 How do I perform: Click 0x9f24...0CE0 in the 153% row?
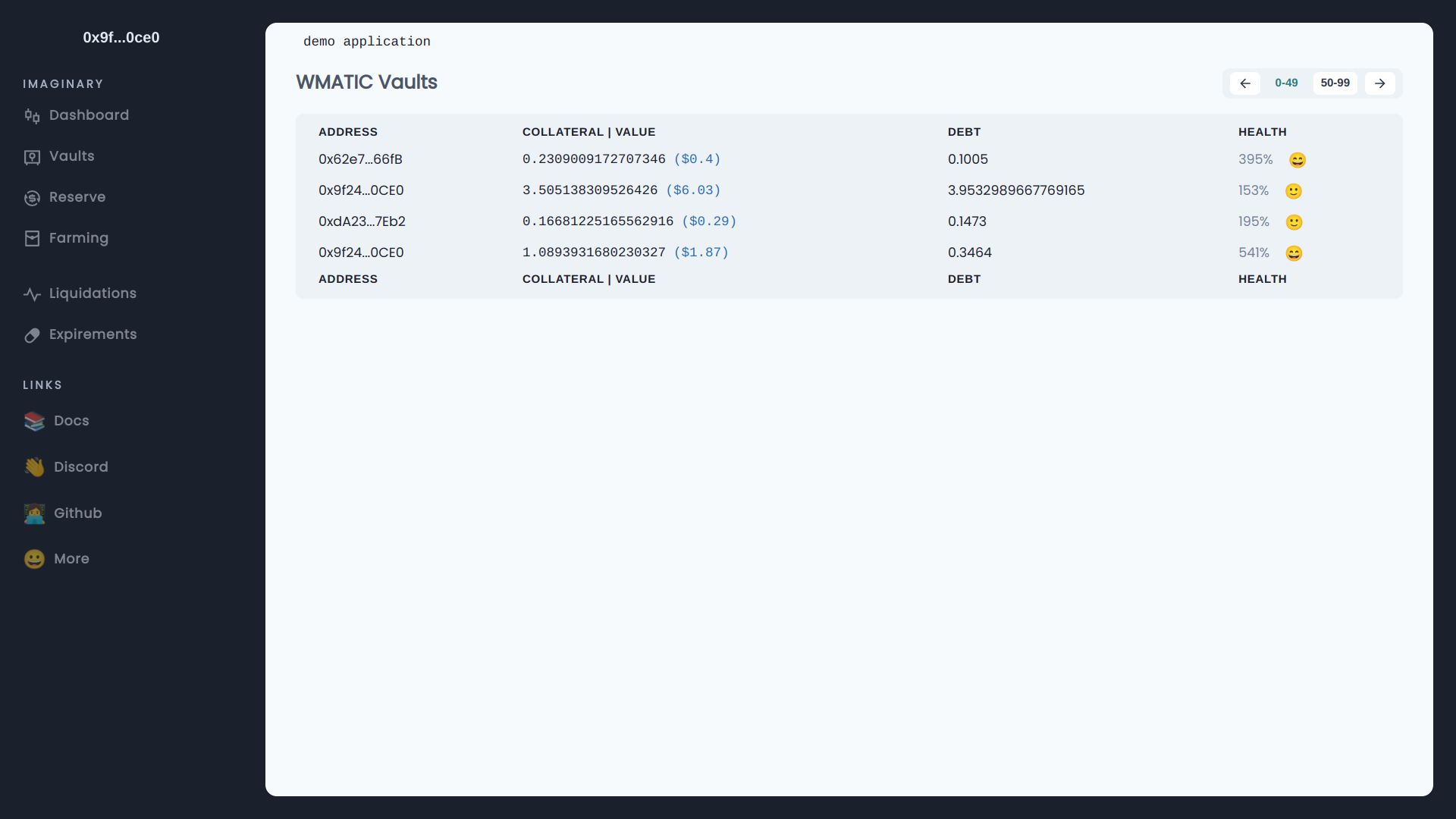tap(361, 190)
